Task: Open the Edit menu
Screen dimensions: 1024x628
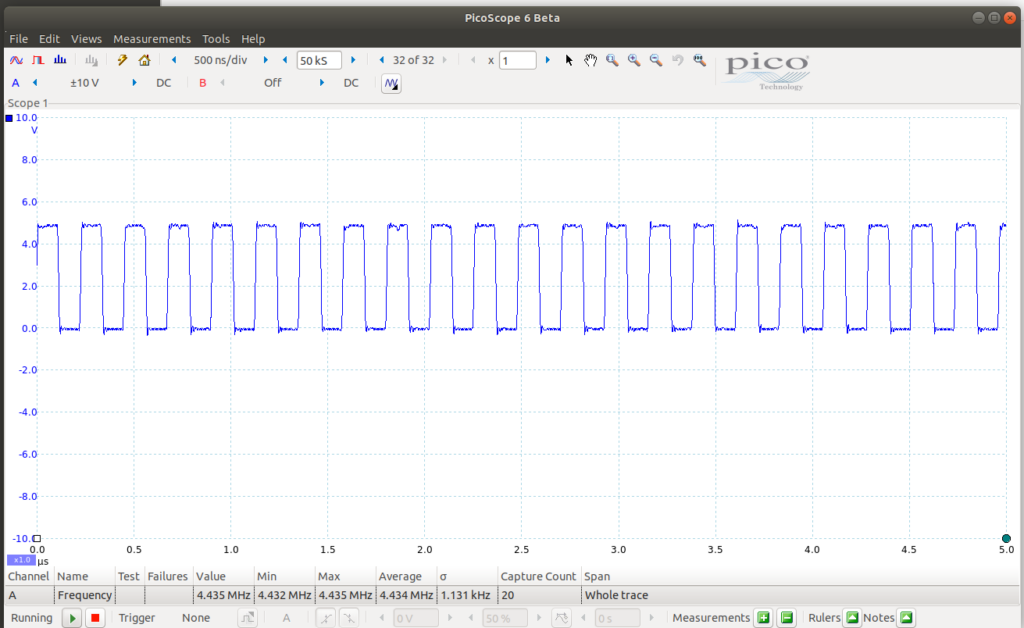Action: (49, 39)
